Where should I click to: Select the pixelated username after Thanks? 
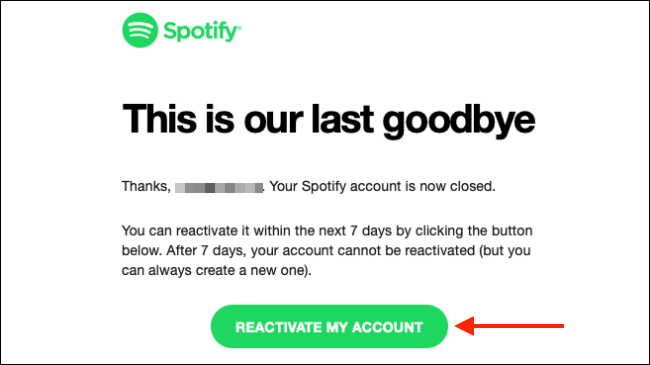219,188
